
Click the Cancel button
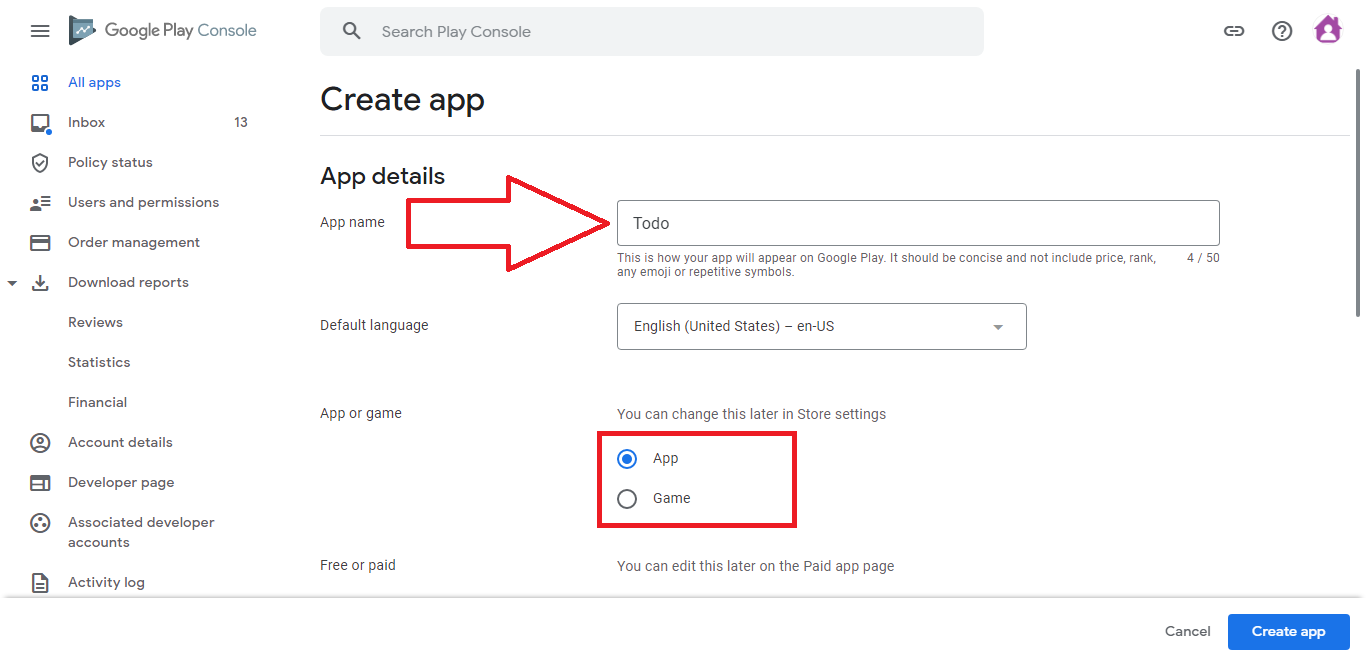pyautogui.click(x=1187, y=631)
